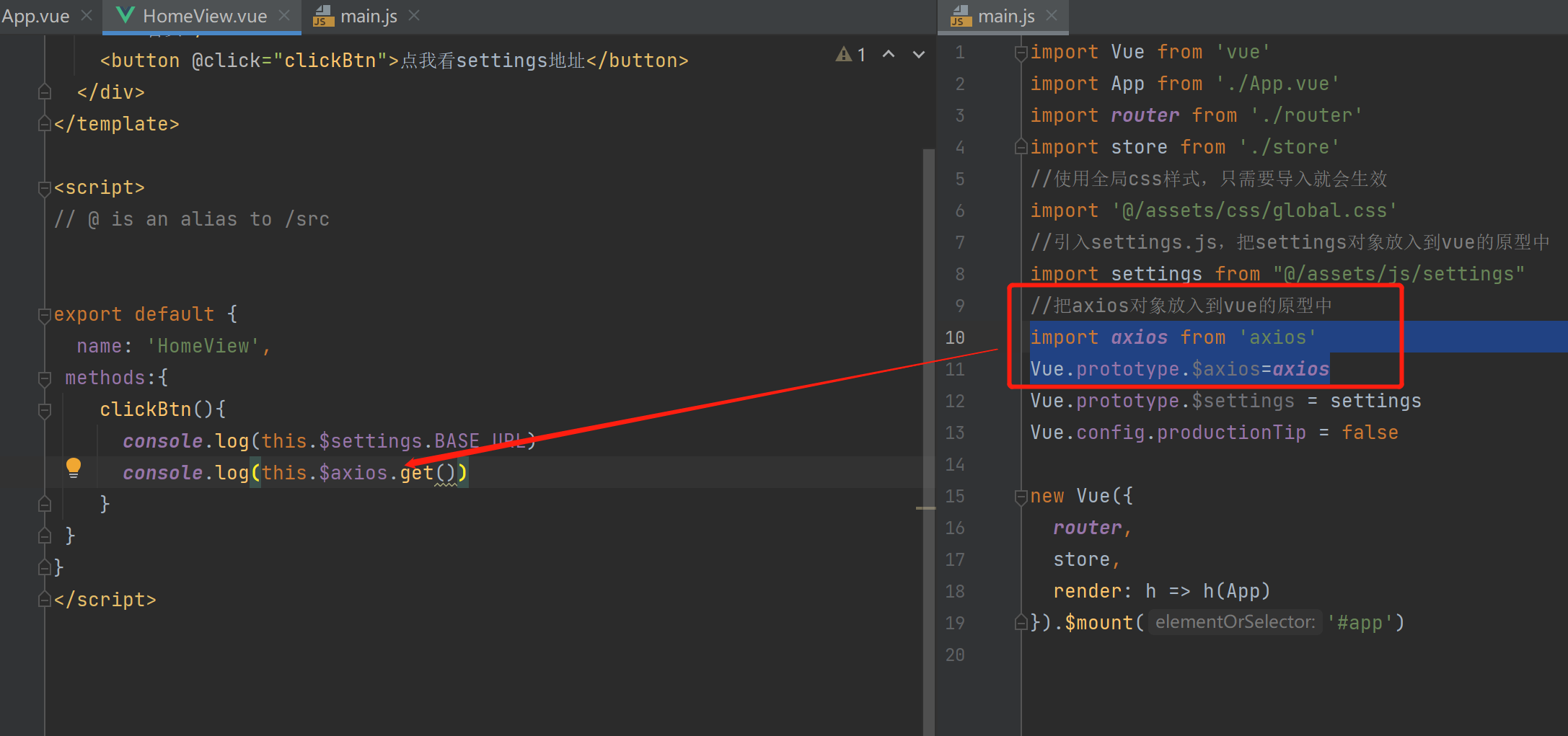Click 'Vue.prototype.$settings = settings' on line 12
The width and height of the screenshot is (1568, 736).
pyautogui.click(x=1225, y=401)
